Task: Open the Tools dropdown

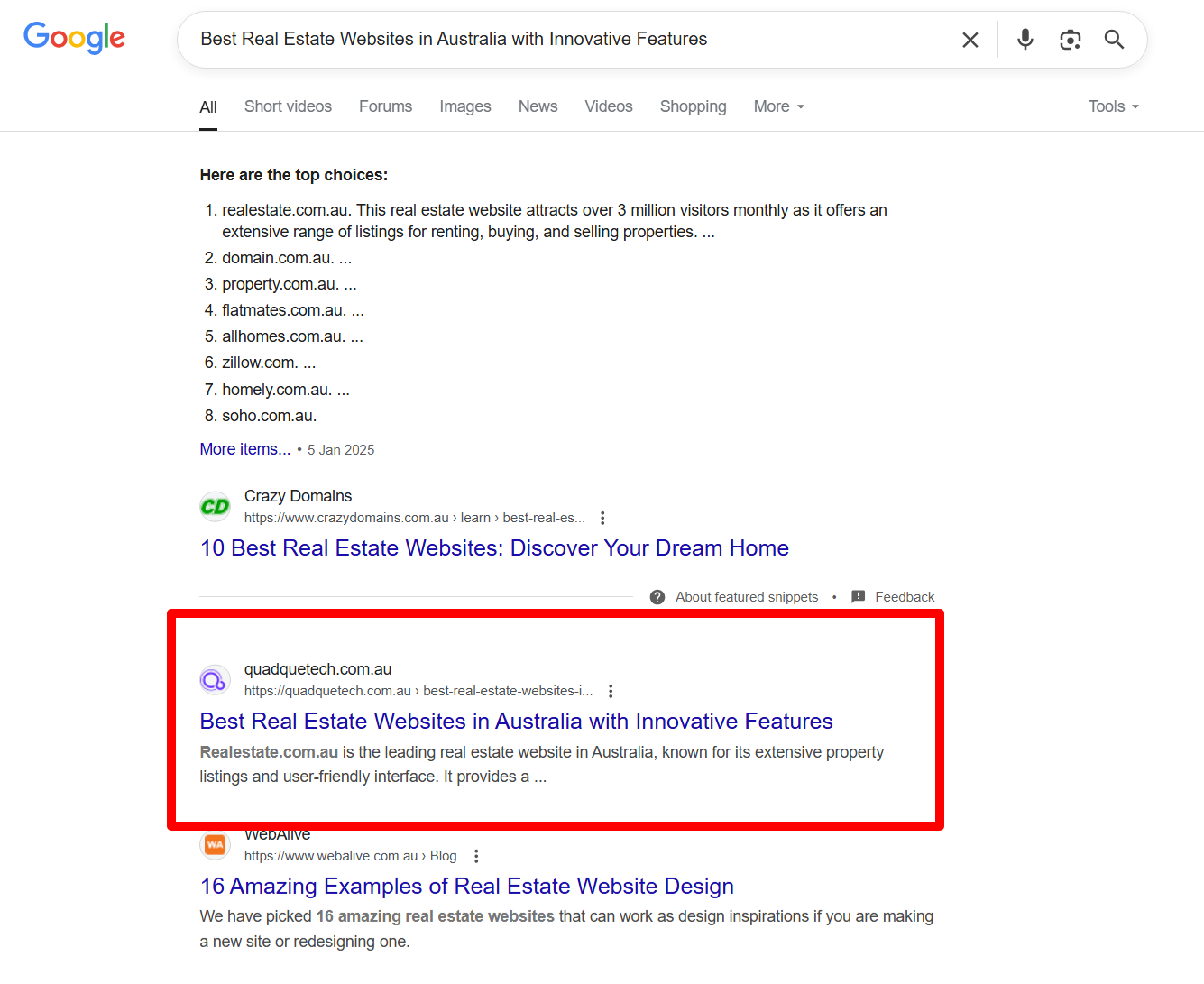Action: click(1113, 106)
